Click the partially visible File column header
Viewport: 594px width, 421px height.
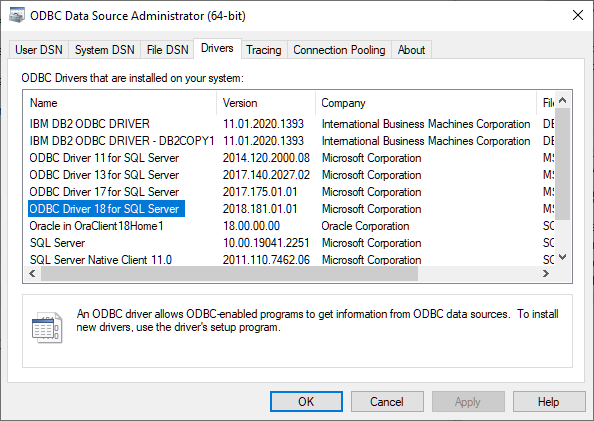[546, 103]
